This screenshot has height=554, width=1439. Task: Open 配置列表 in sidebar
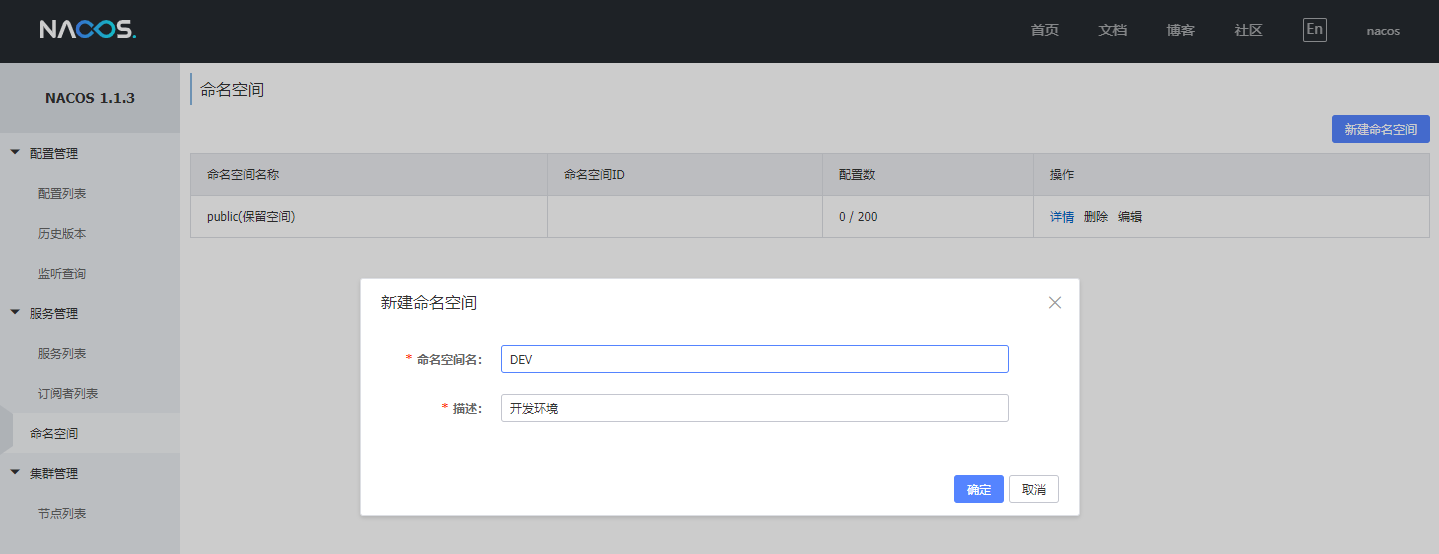point(62,193)
